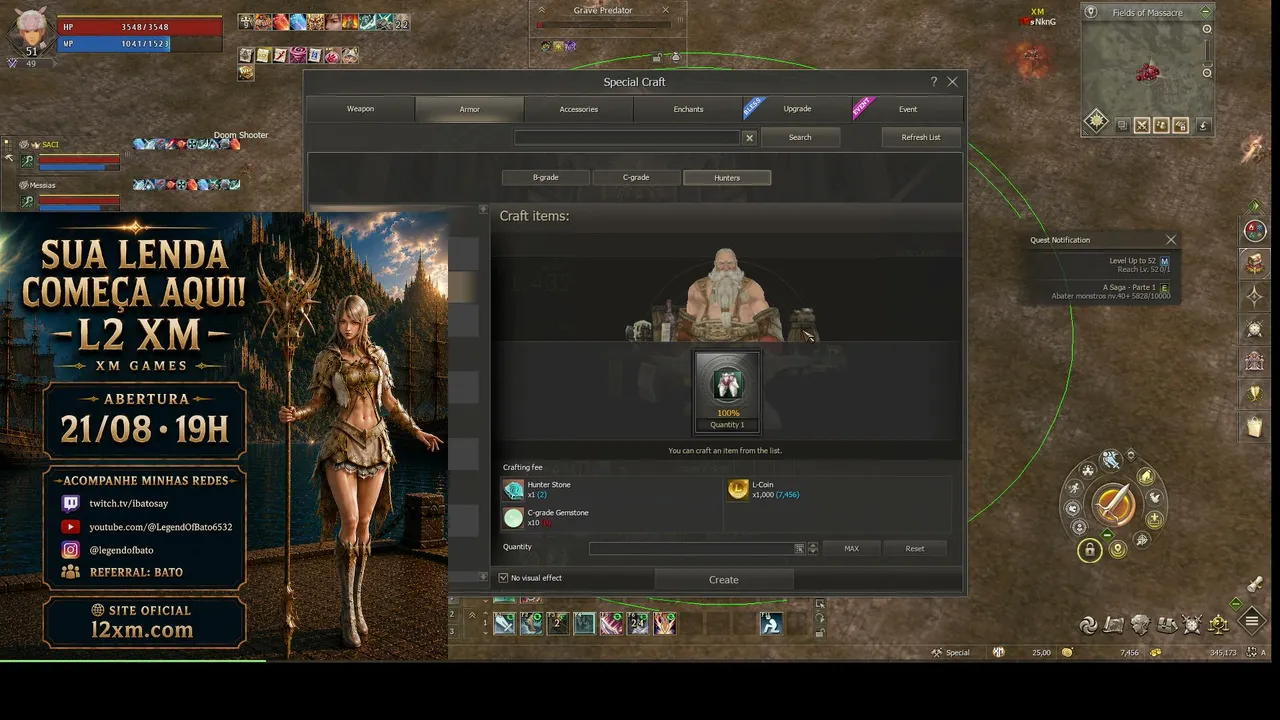Click the Create button
Image resolution: width=1280 pixels, height=720 pixels.
click(724, 580)
